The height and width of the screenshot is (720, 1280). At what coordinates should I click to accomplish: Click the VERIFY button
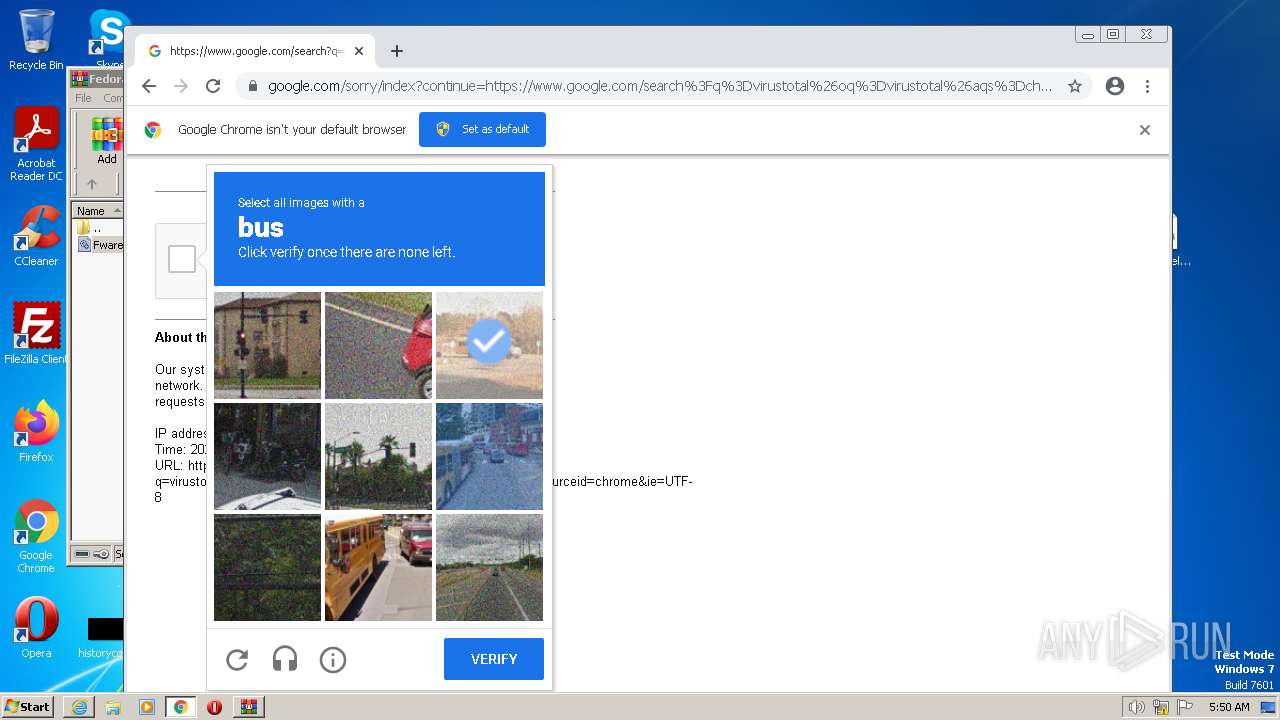pos(494,659)
